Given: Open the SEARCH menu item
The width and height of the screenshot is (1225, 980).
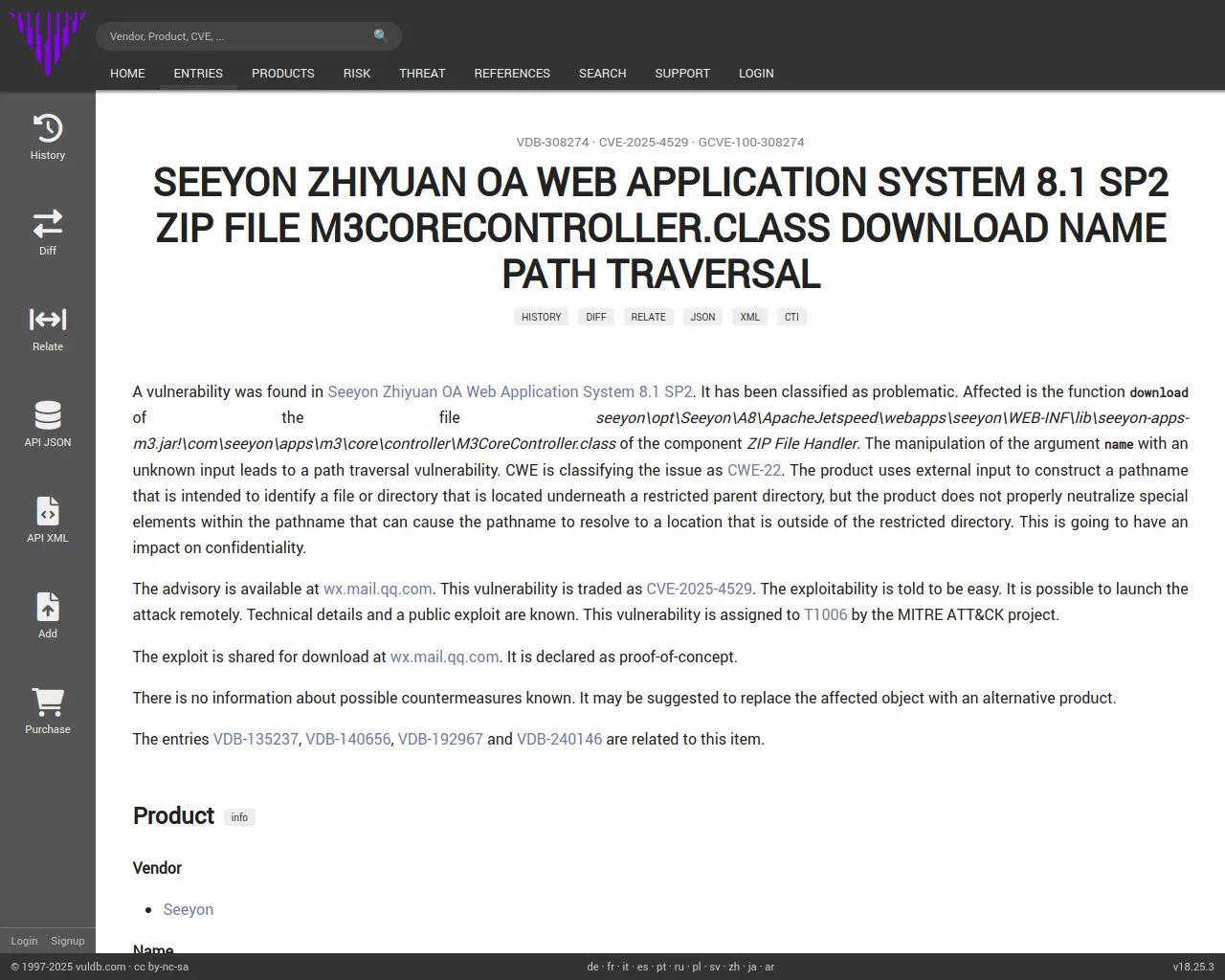Looking at the screenshot, I should 603,73.
